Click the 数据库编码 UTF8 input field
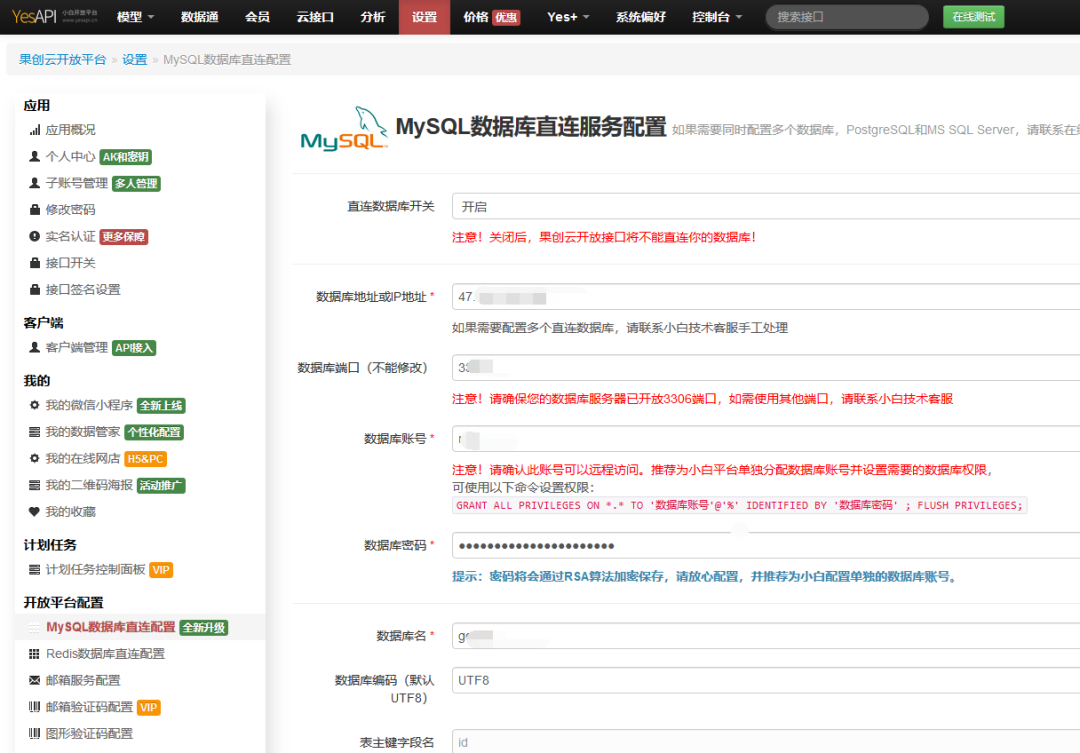Image resolution: width=1080 pixels, height=753 pixels. 766,681
